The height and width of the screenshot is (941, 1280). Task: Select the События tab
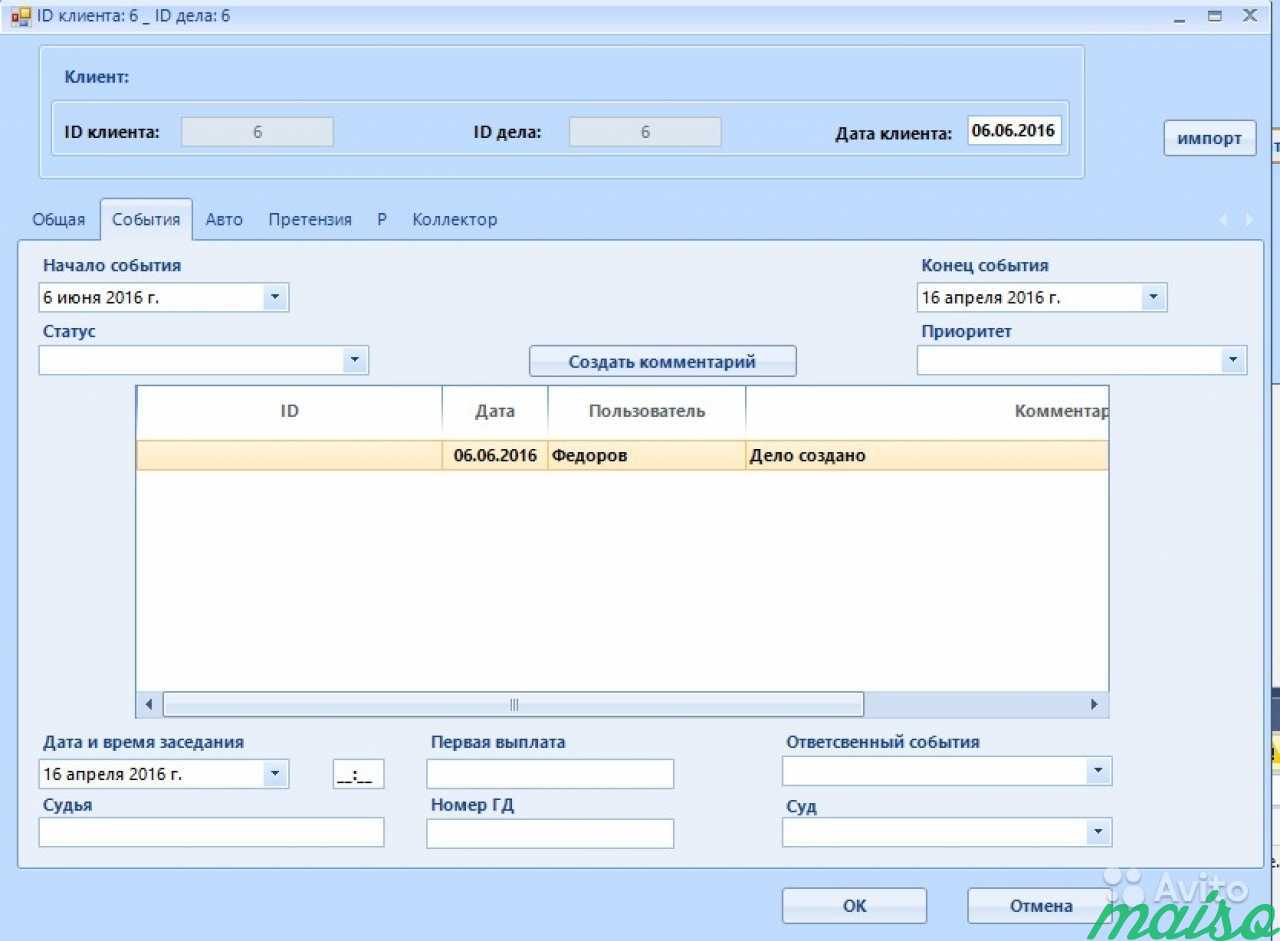coord(146,219)
